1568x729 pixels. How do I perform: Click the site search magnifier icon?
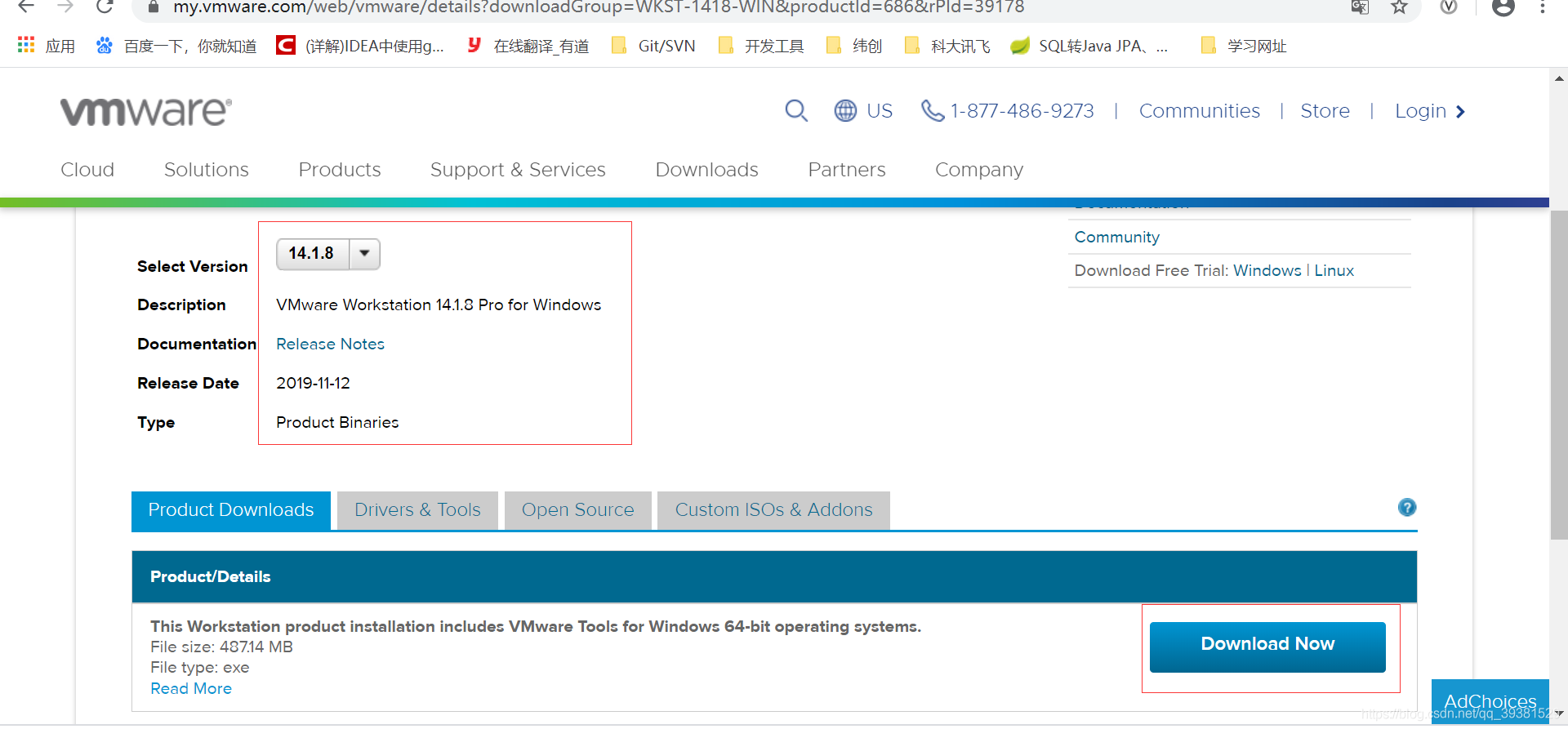pyautogui.click(x=796, y=110)
